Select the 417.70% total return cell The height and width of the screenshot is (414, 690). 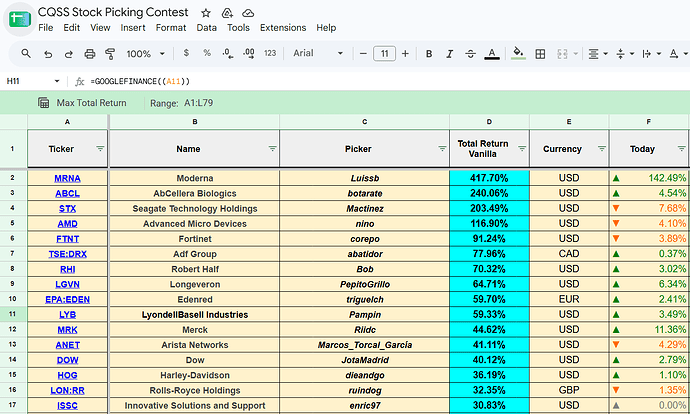[489, 178]
